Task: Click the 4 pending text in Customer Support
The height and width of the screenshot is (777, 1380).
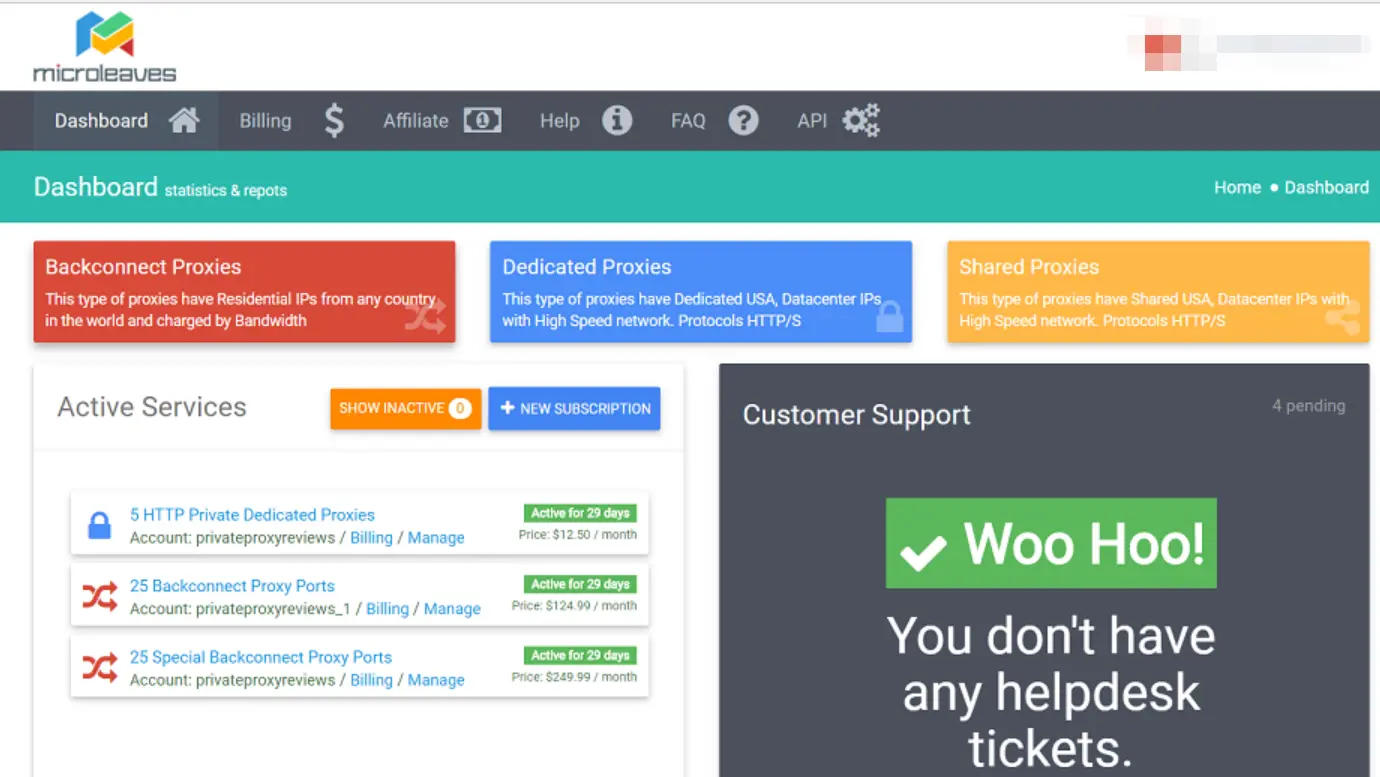Action: tap(1308, 406)
